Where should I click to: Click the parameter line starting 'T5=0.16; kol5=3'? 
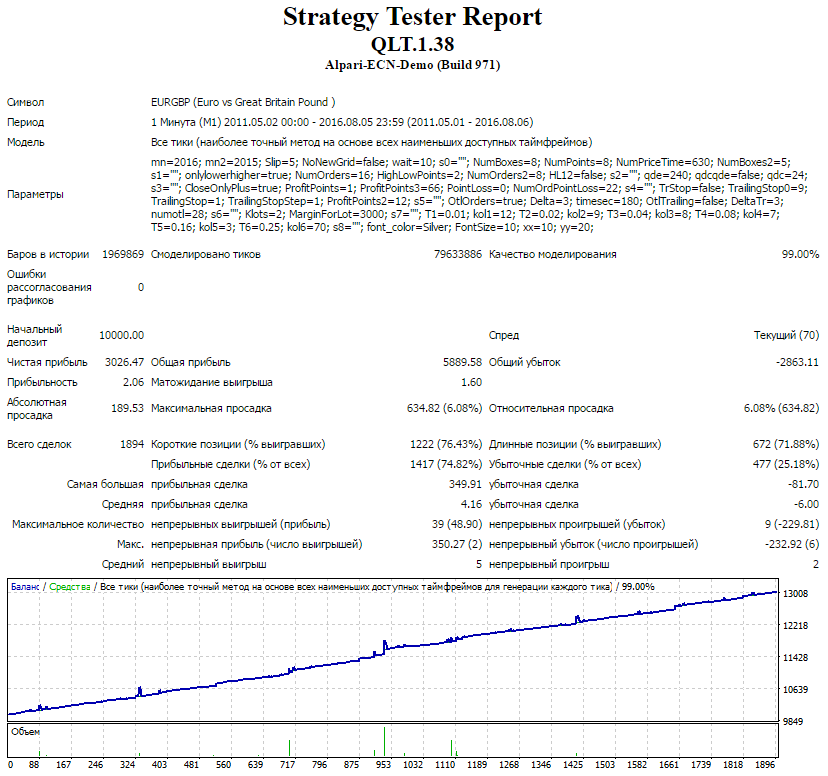[x=372, y=228]
